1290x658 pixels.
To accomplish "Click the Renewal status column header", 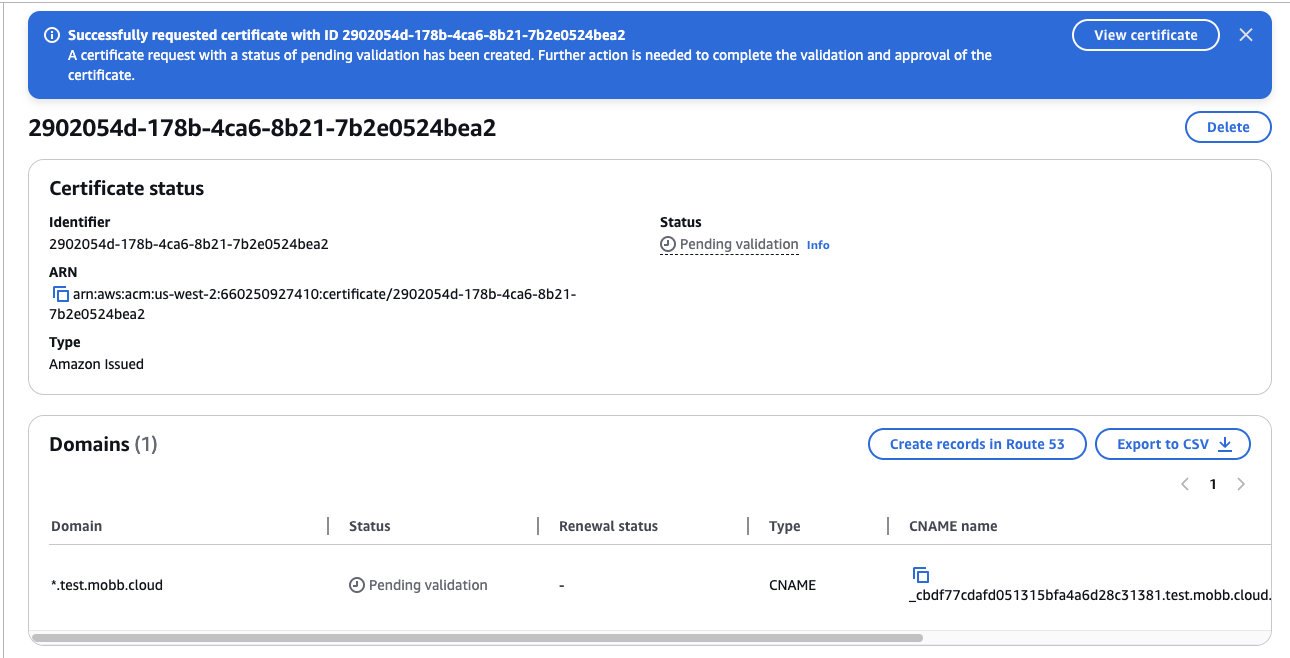I will (608, 526).
